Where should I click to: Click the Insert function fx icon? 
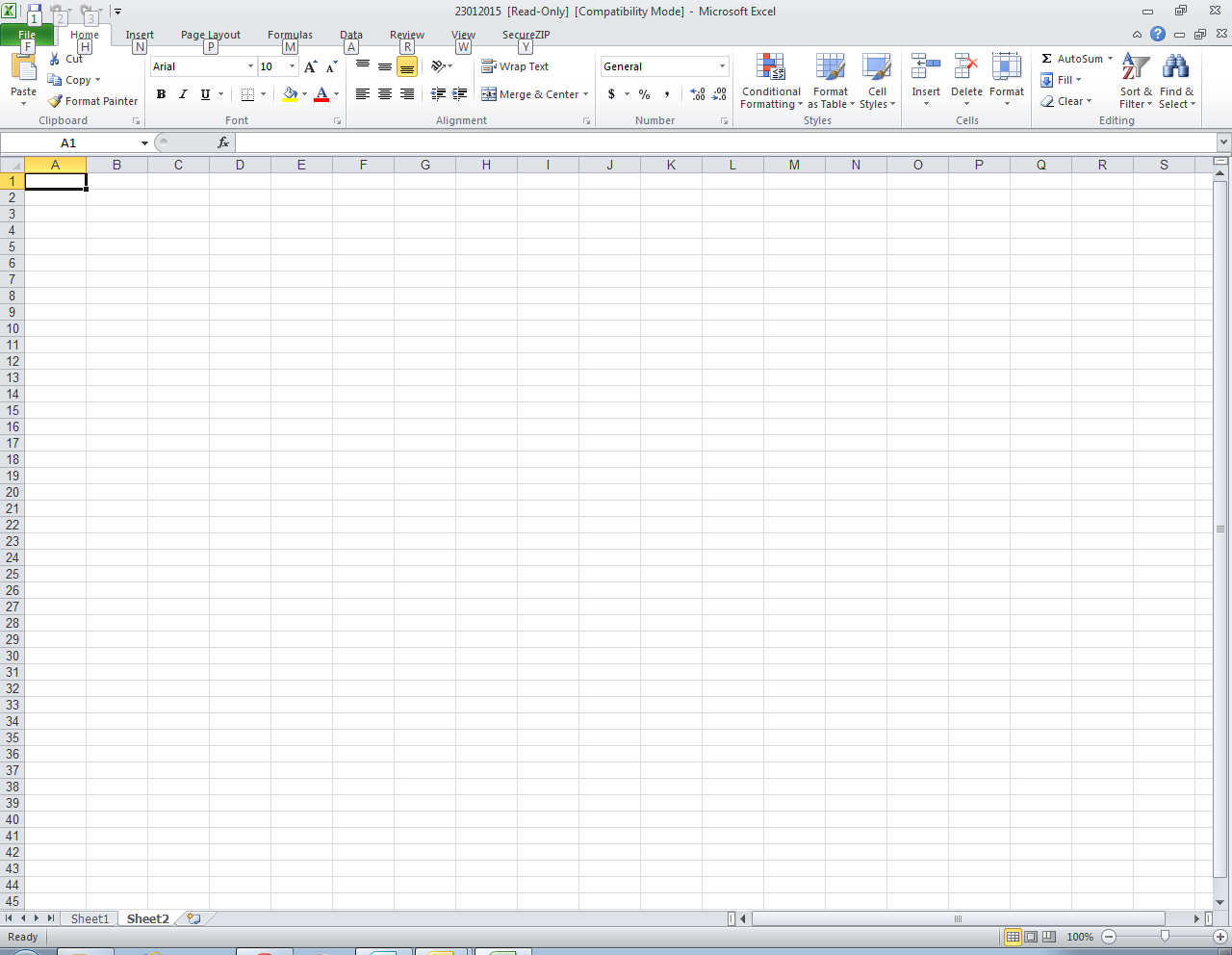[x=223, y=142]
